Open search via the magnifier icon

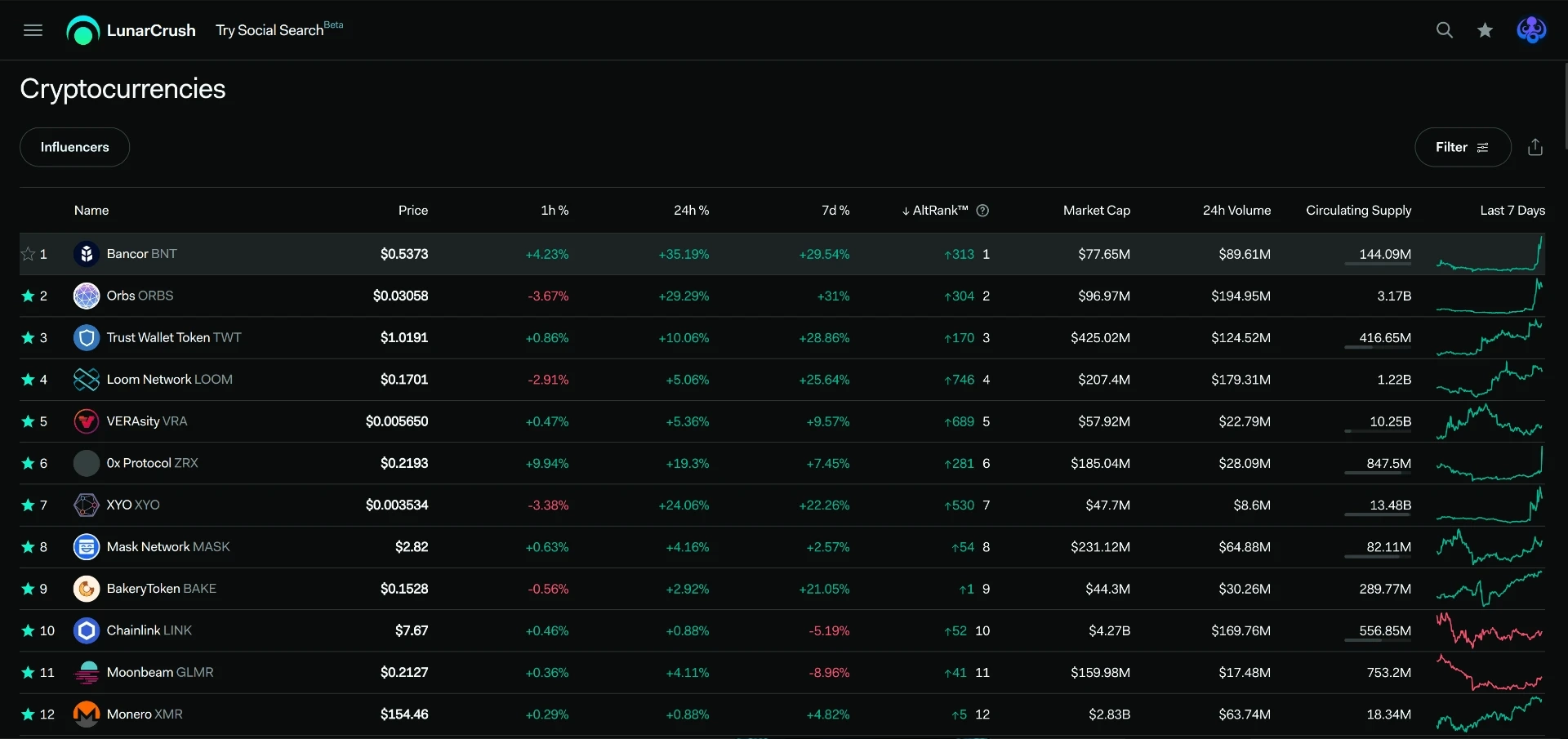[x=1444, y=30]
